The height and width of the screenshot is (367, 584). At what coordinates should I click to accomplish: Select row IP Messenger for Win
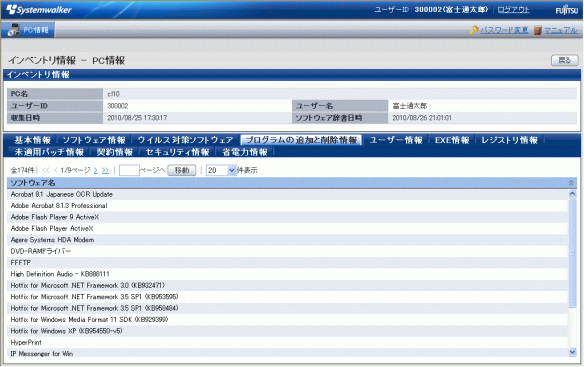click(x=287, y=354)
